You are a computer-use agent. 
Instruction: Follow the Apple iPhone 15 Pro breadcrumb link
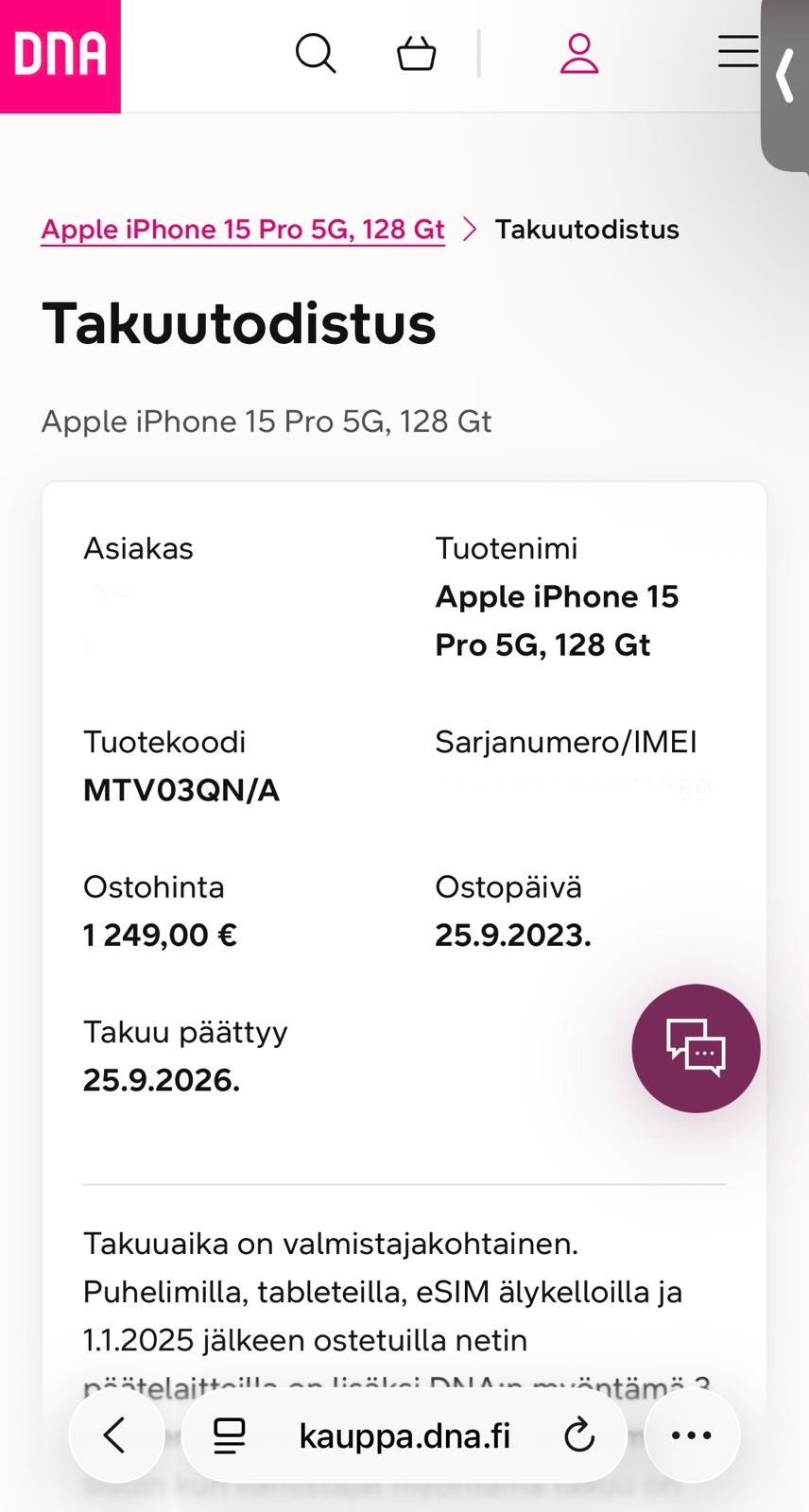(243, 230)
